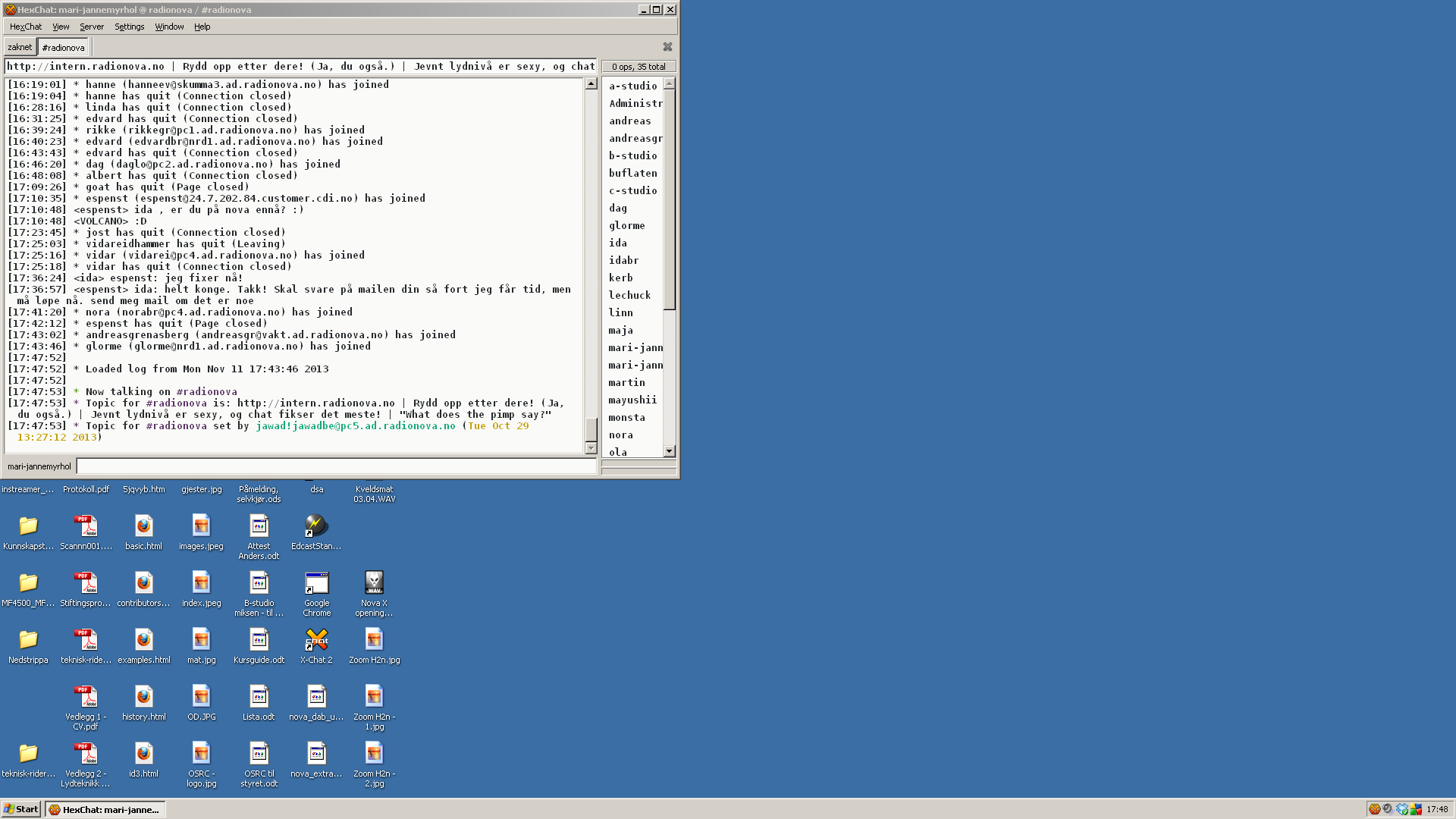
Task: Select the OSRC - logo.jpg icon
Action: pyautogui.click(x=201, y=764)
